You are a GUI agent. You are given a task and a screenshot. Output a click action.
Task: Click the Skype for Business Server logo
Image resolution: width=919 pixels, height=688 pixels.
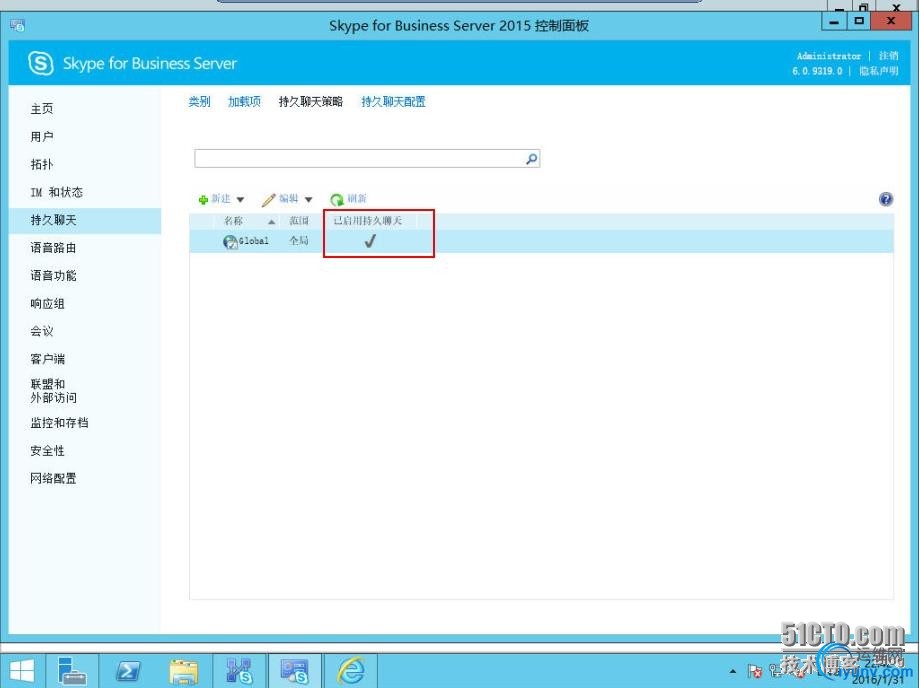click(x=40, y=63)
